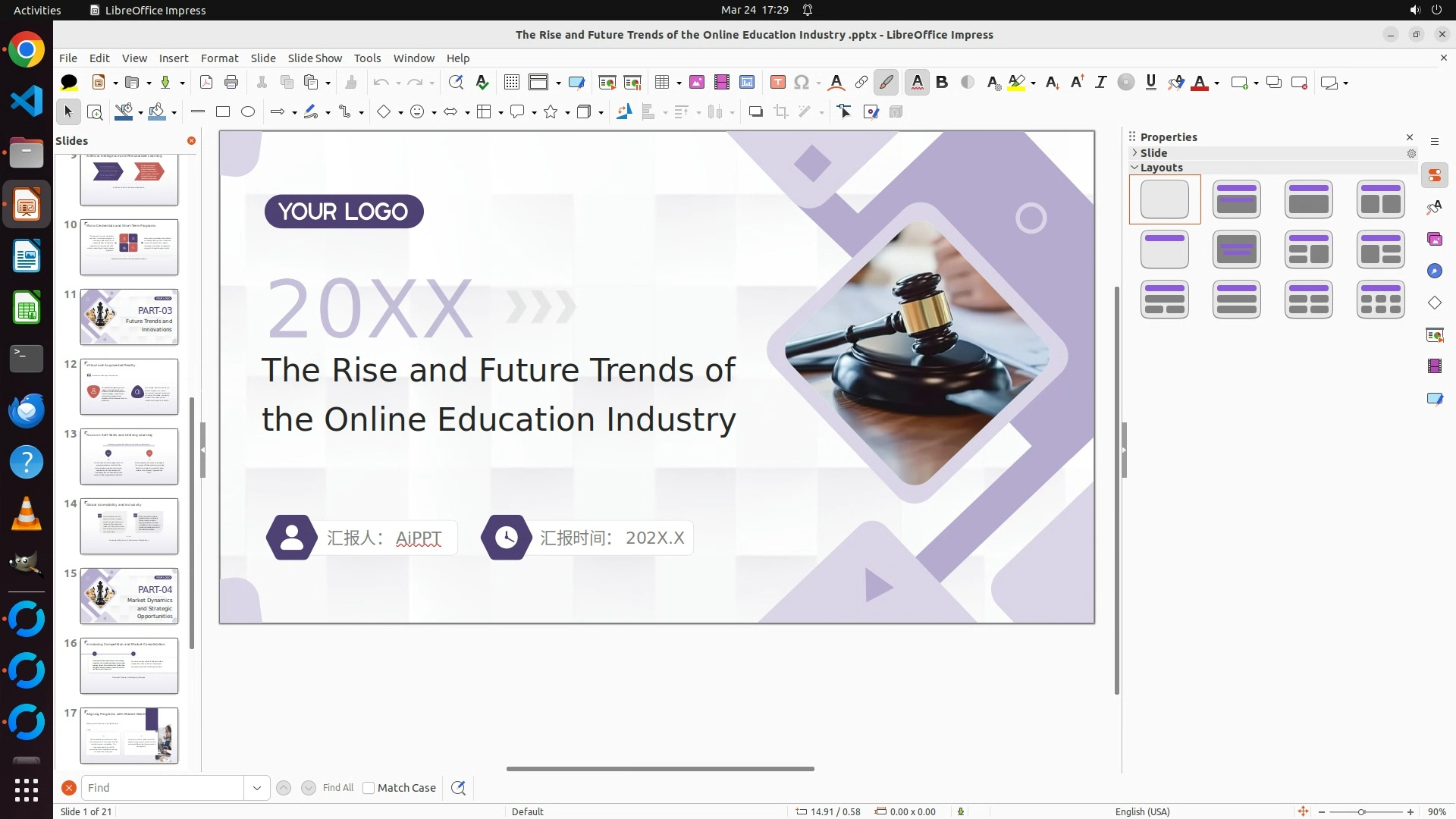Click the Find All button
The height and width of the screenshot is (819, 1456).
pos(337,788)
